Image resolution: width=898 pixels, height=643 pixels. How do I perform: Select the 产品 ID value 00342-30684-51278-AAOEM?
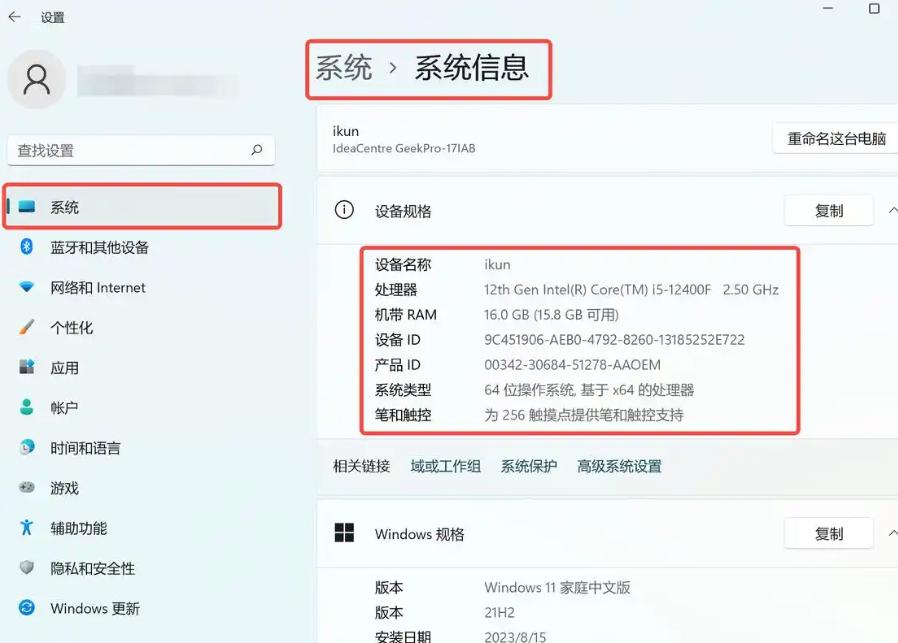point(572,365)
